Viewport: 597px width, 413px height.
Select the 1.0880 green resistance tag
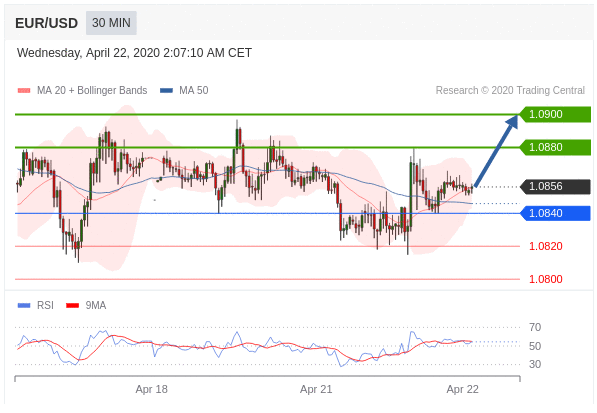click(555, 147)
